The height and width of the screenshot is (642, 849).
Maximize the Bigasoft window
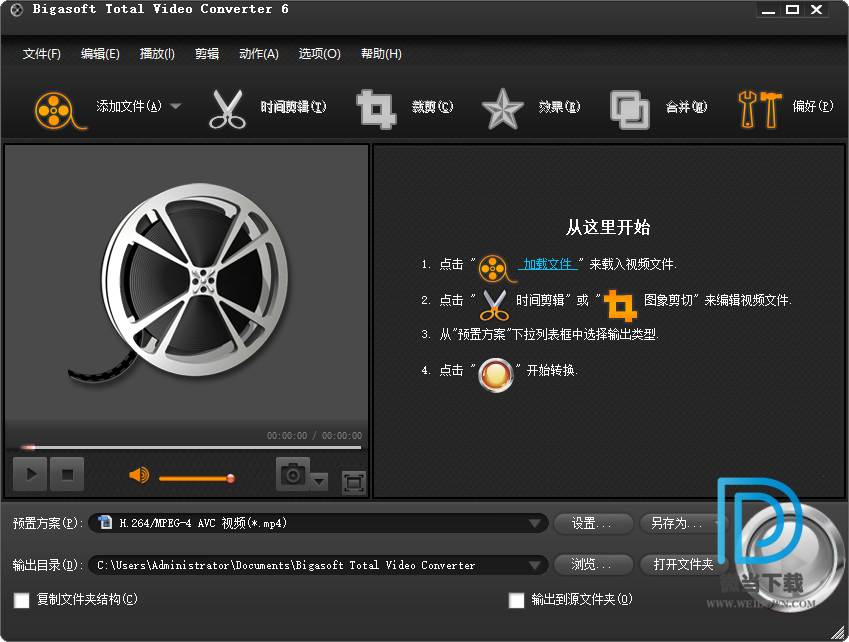pyautogui.click(x=793, y=10)
